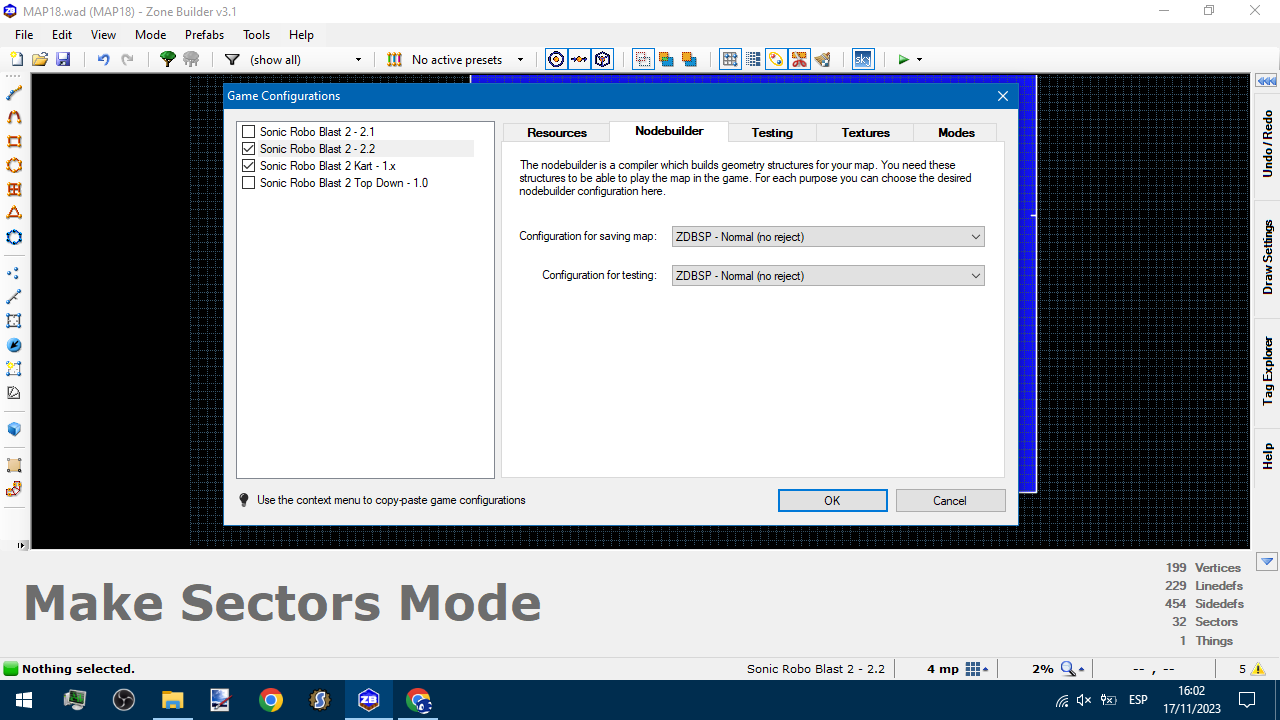
Task: Open Visual Mode with blue cube icon
Action: tap(14, 429)
